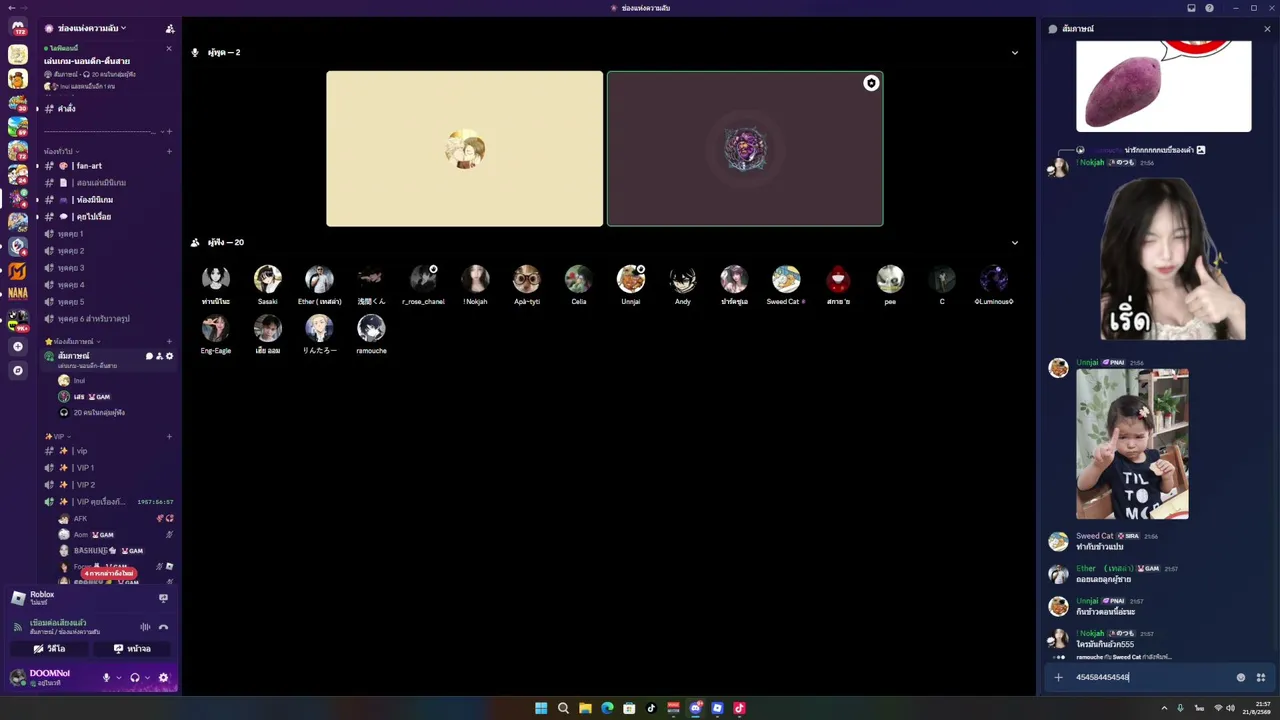Viewport: 1280px width, 720px height.
Task: Open the help icon in the title bar
Action: point(1209,8)
